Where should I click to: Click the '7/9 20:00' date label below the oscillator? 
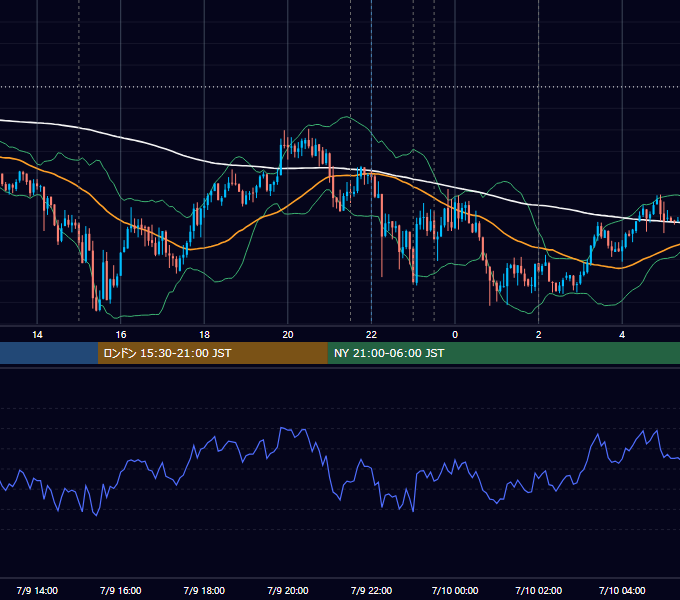288,590
